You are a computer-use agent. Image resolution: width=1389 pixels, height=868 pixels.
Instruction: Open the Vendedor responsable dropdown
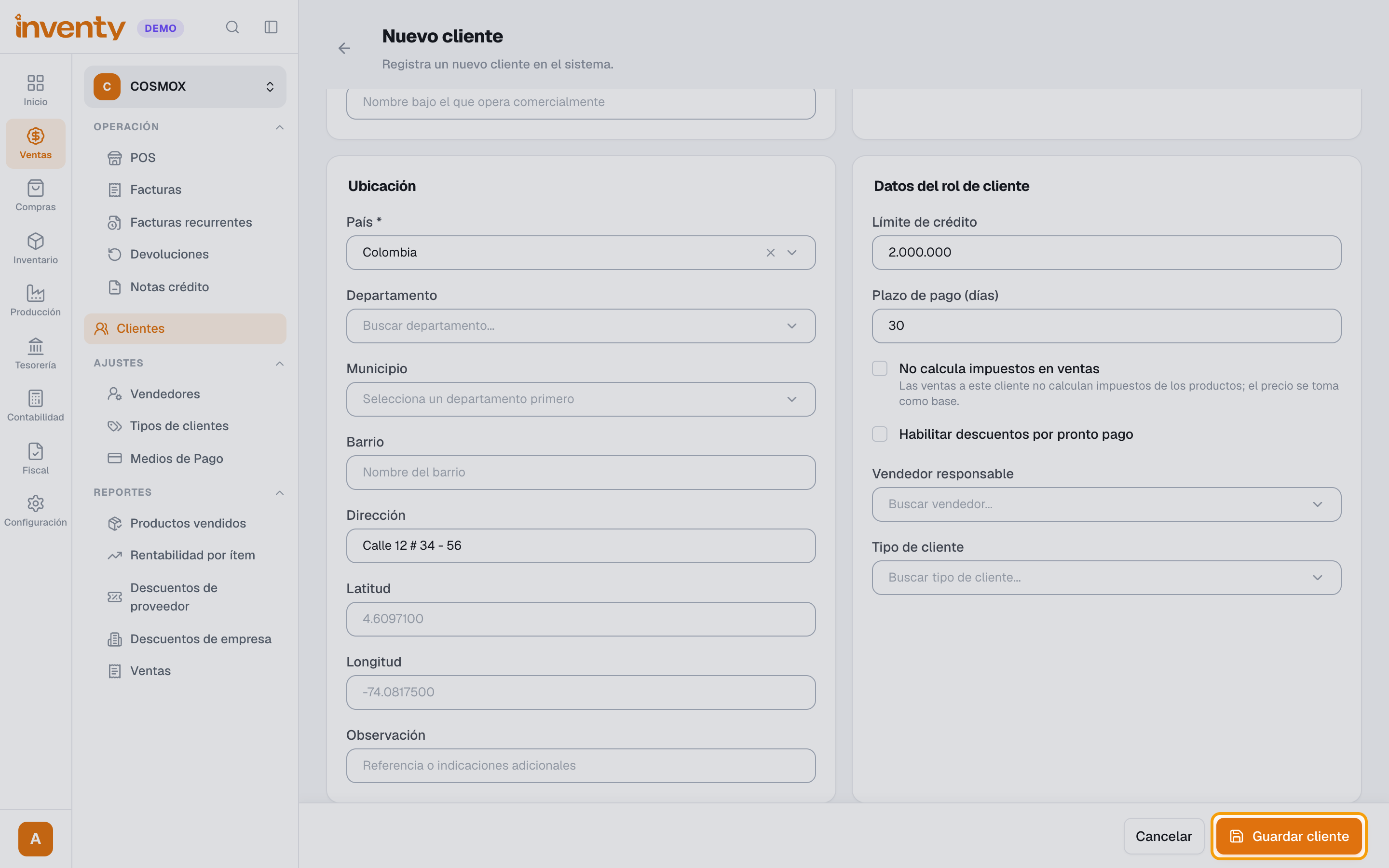point(1106,504)
